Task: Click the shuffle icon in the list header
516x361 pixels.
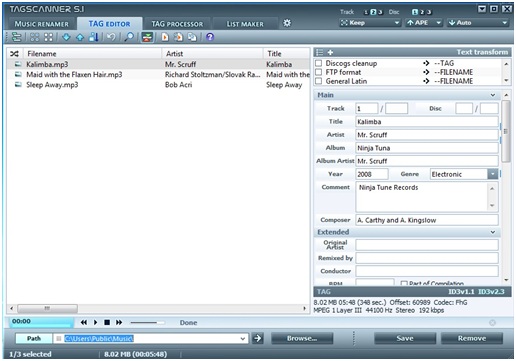Action: [x=14, y=54]
